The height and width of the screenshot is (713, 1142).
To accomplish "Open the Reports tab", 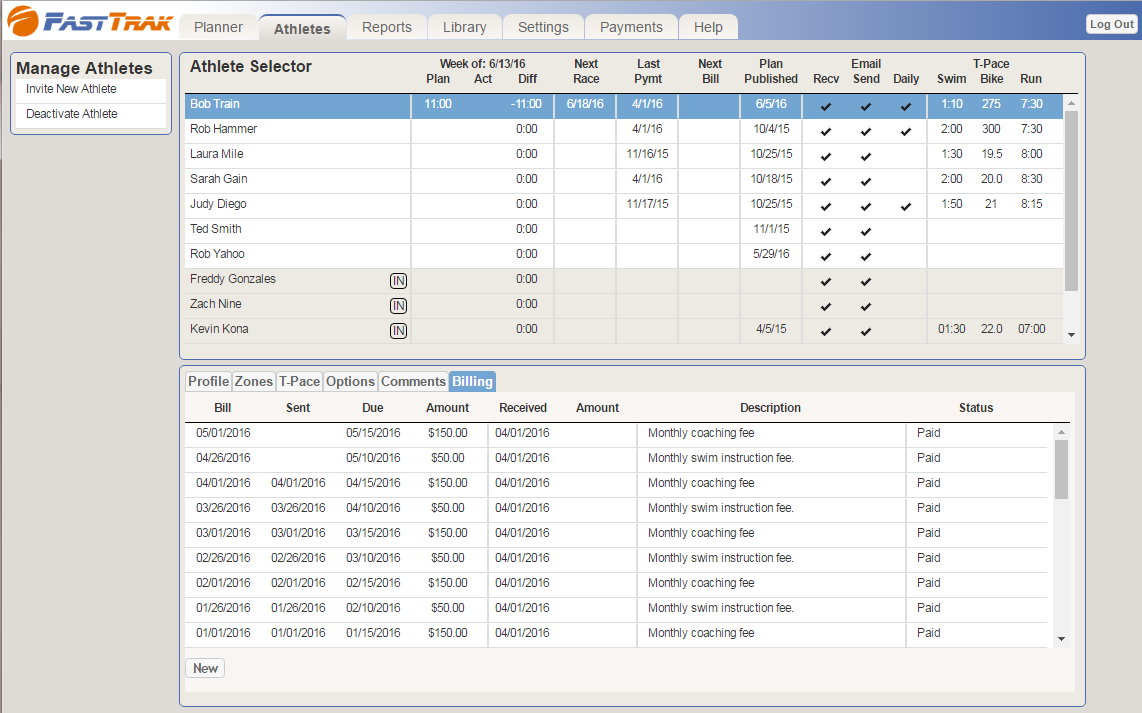I will [x=387, y=27].
